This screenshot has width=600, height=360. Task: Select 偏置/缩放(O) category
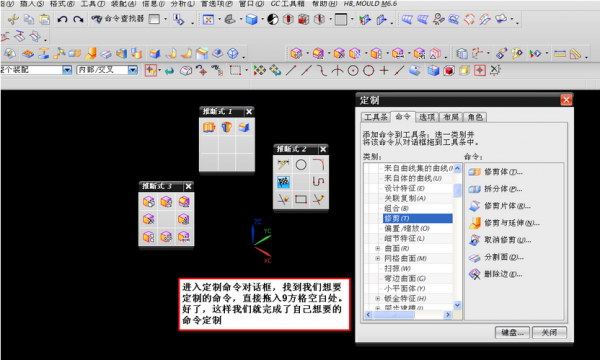coord(407,228)
